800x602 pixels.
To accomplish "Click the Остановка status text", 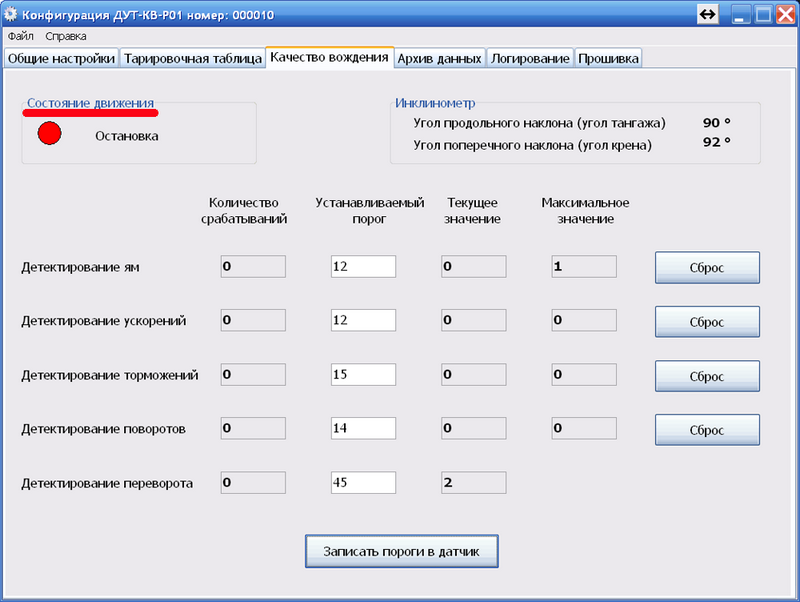I will click(127, 136).
